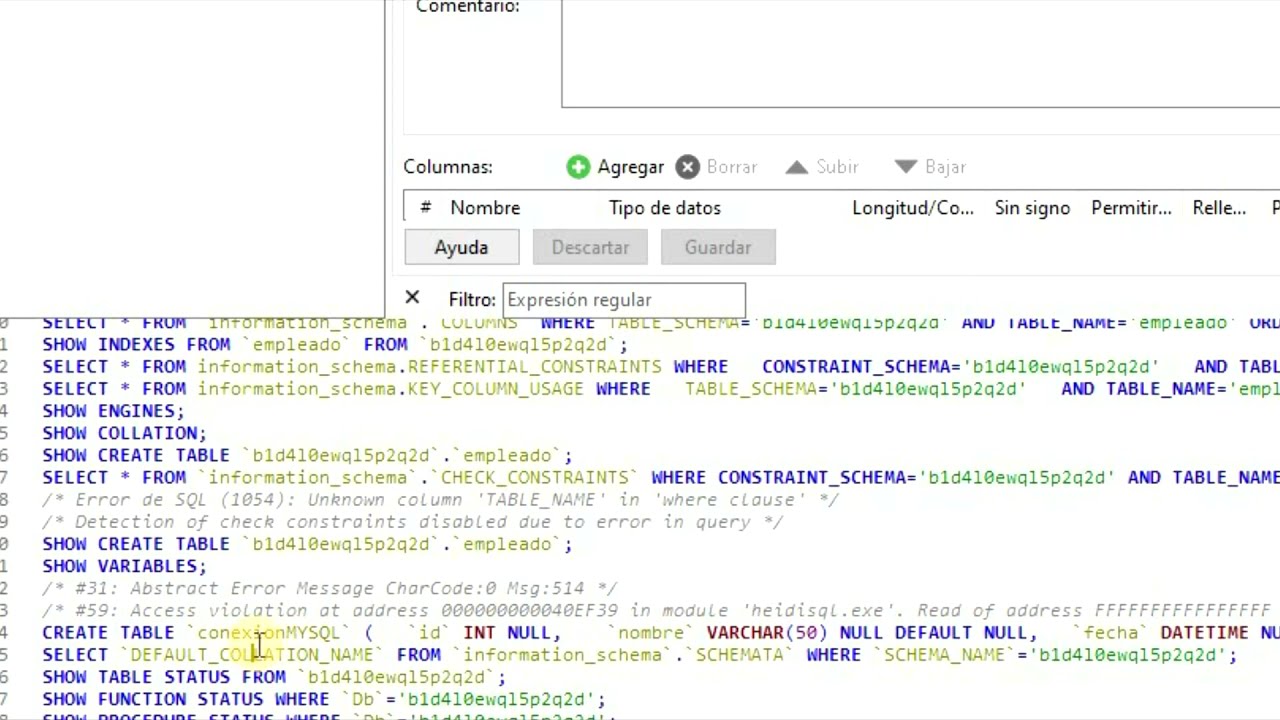Viewport: 1280px width, 720px height.
Task: Click the # column header
Action: point(425,208)
